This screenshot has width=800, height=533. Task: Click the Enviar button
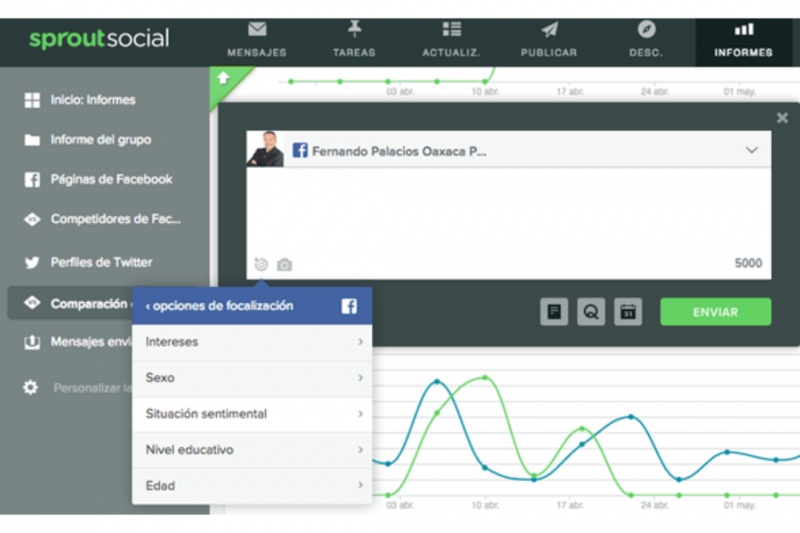click(715, 312)
